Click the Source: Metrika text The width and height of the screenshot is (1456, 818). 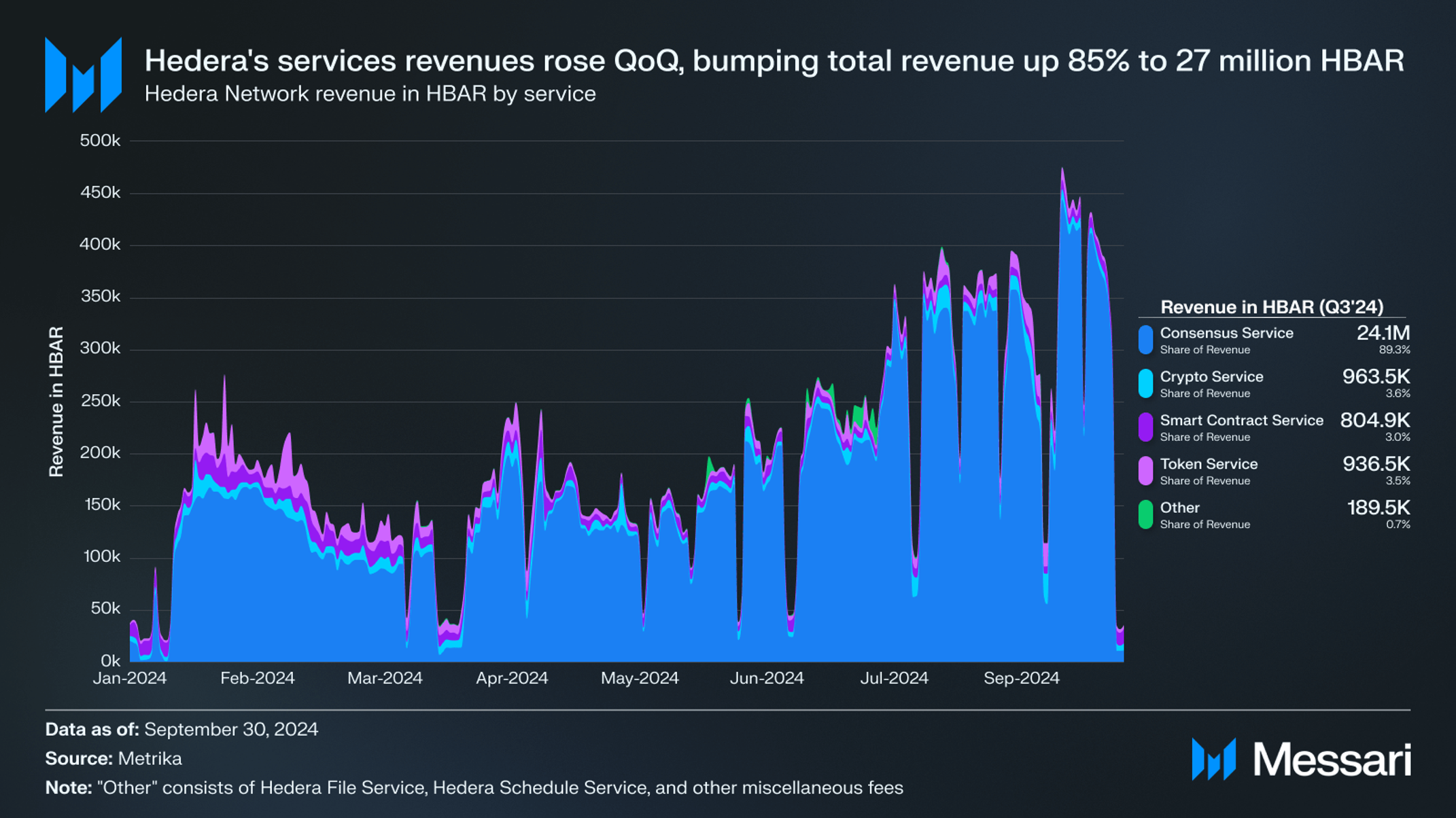click(114, 758)
